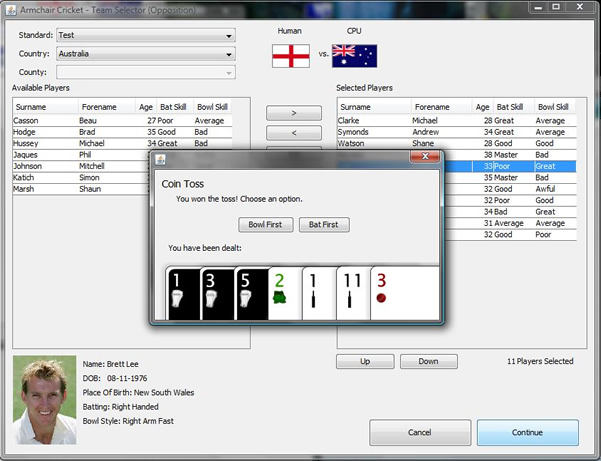601x461 pixels.
Task: Click the highlighted row aged 33 Poor Great
Action: point(510,166)
